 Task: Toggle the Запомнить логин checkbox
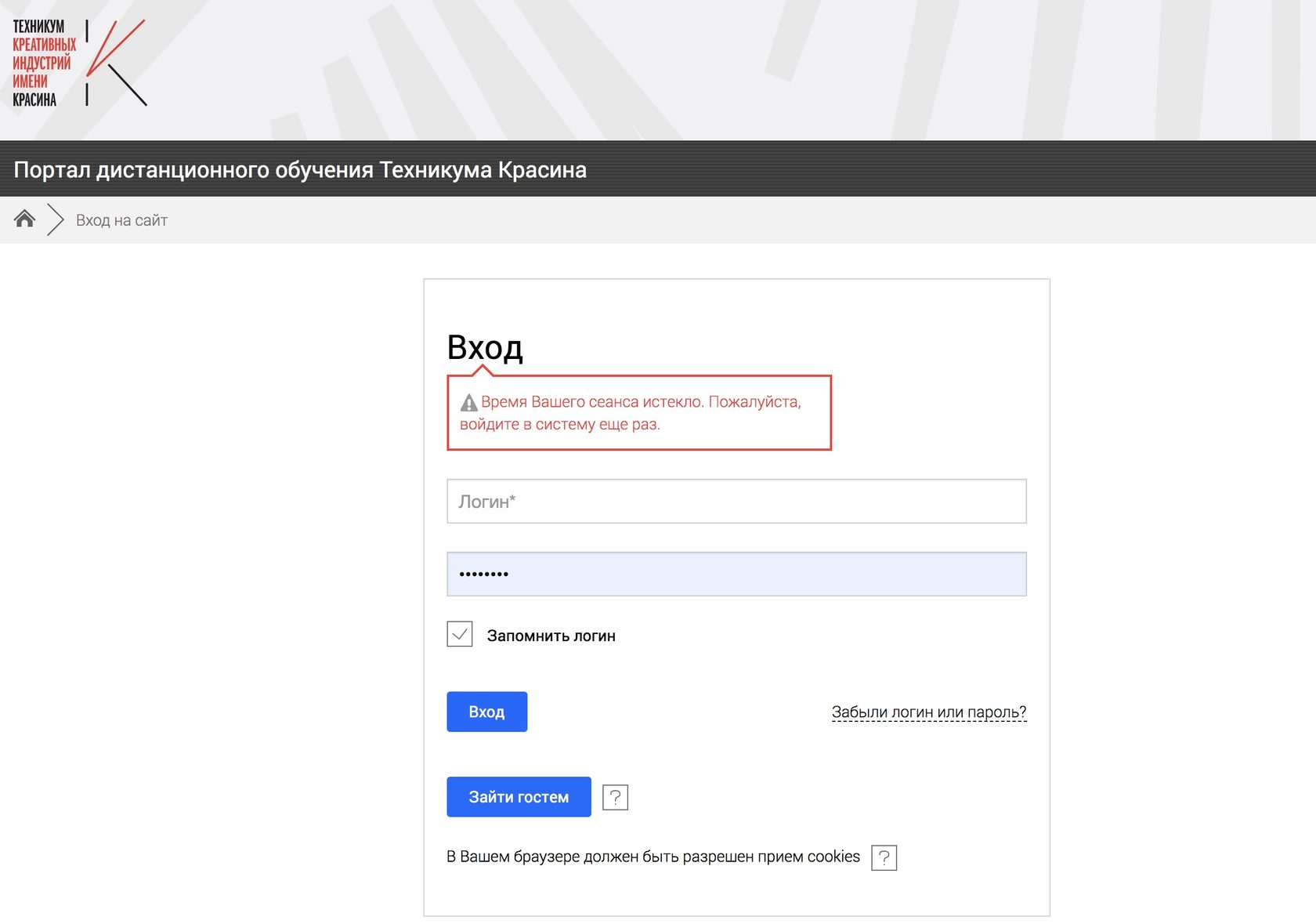(460, 634)
